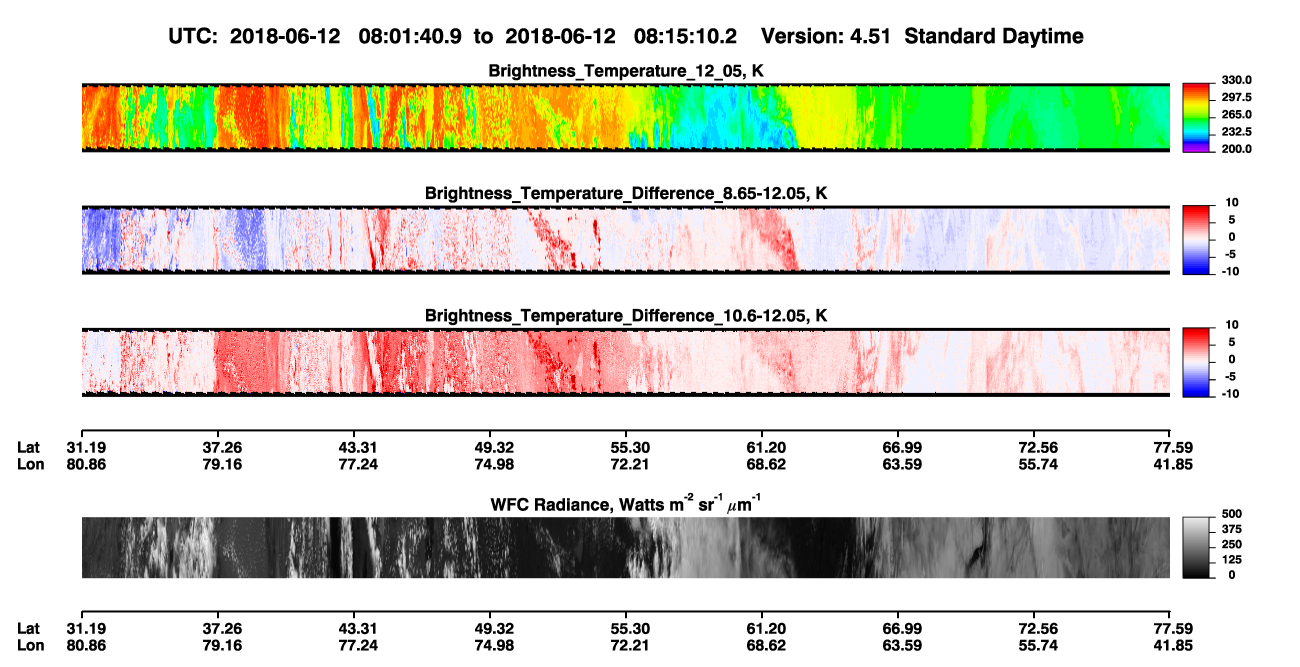Select the 'Version: 4.51' text in header
1300x667 pixels.
click(827, 36)
